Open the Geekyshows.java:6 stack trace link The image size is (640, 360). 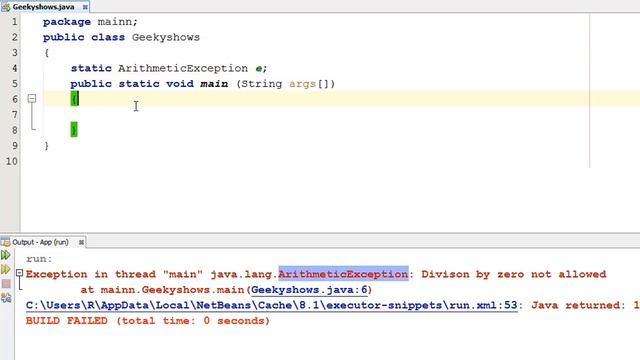tap(309, 290)
